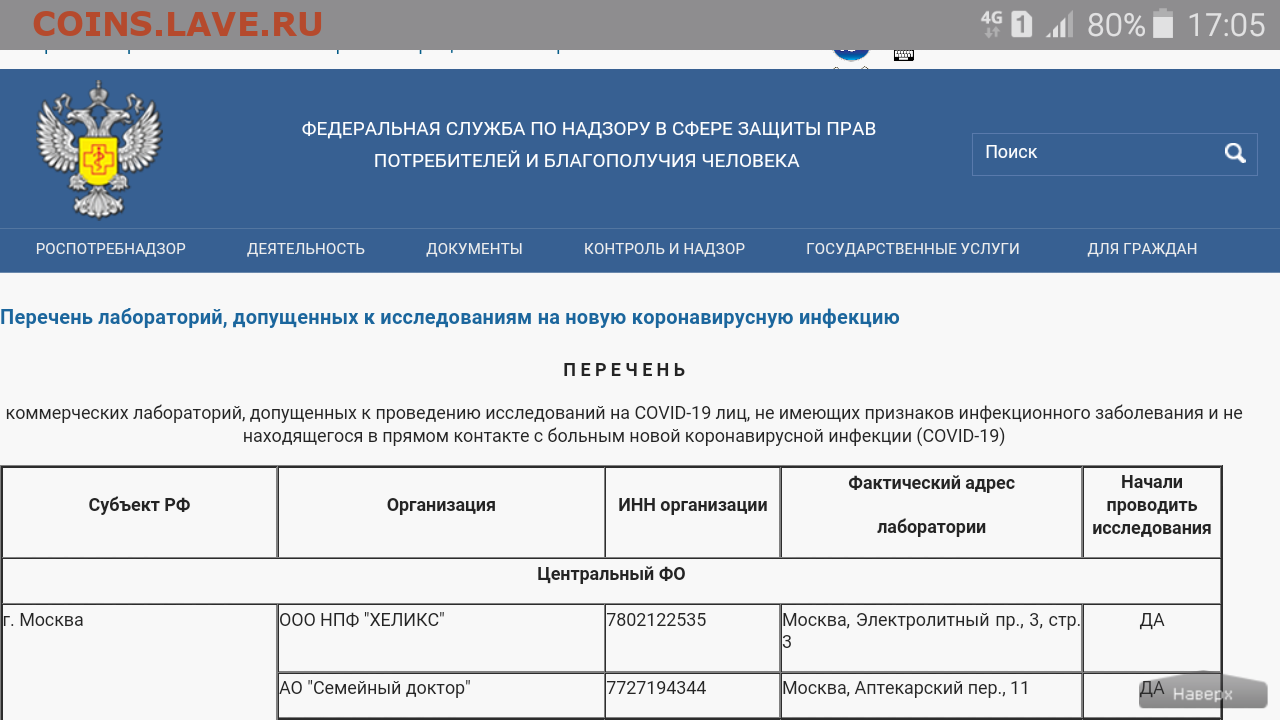1280x720 pixels.
Task: Click heading Перечень лабораторий, допущенных к исследованиям
Action: tap(450, 317)
